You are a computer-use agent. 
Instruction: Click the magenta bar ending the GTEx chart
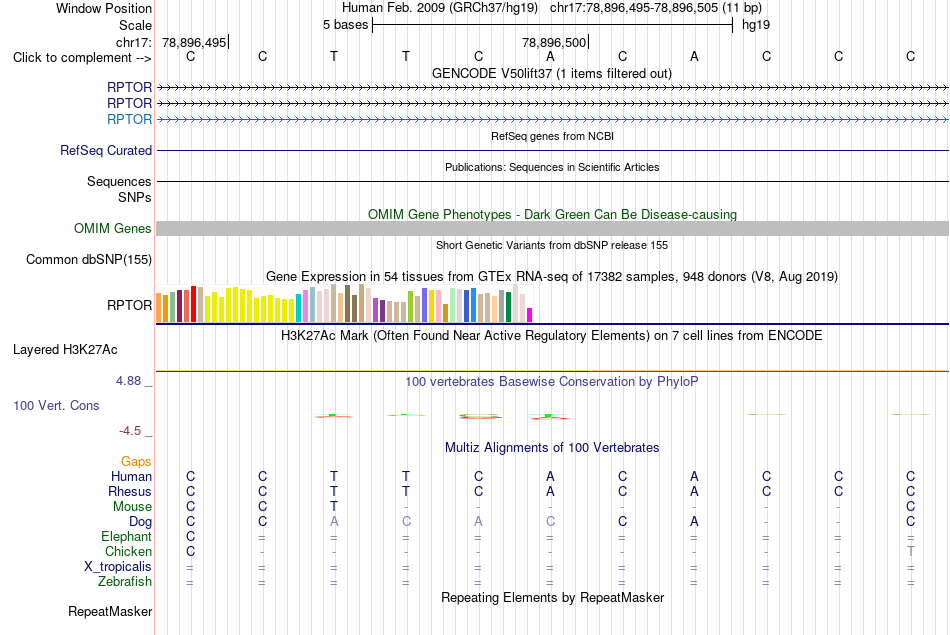(x=530, y=315)
